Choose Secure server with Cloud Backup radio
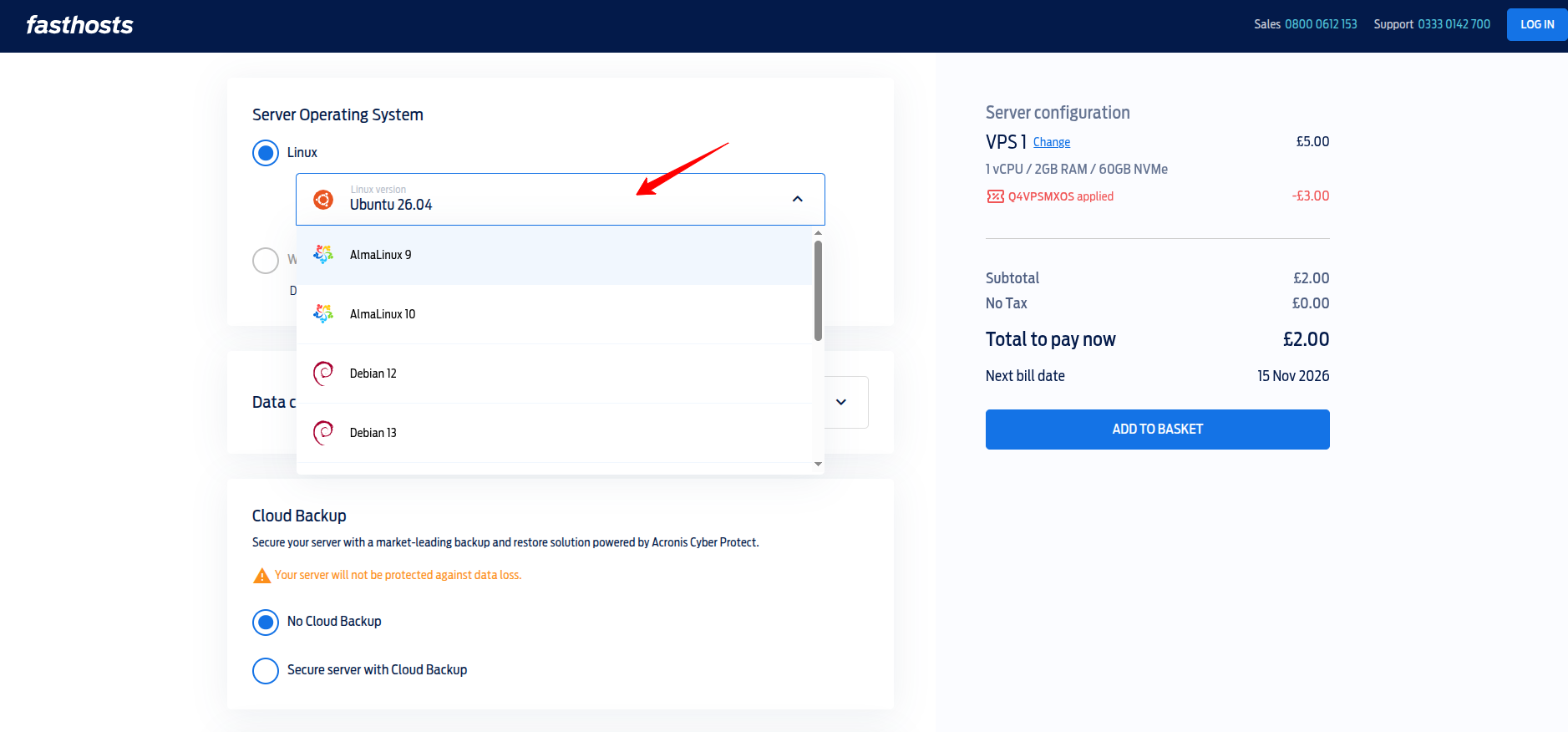This screenshot has height=732, width=1568. (266, 670)
